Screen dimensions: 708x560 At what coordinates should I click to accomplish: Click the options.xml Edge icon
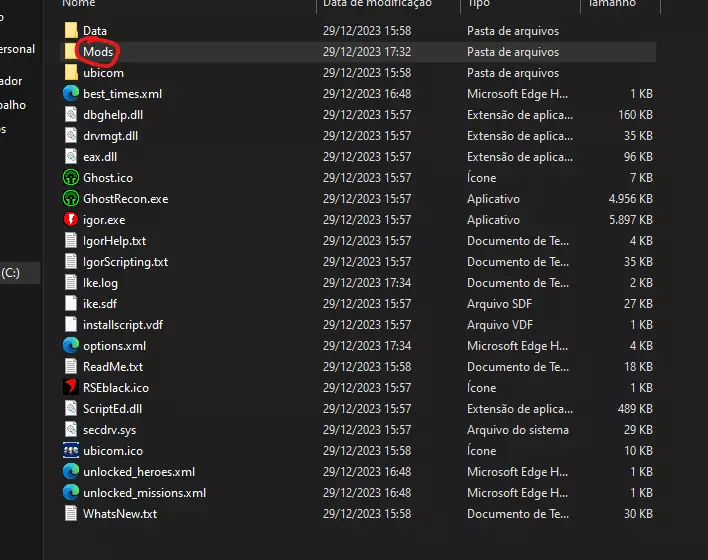pyautogui.click(x=71, y=346)
